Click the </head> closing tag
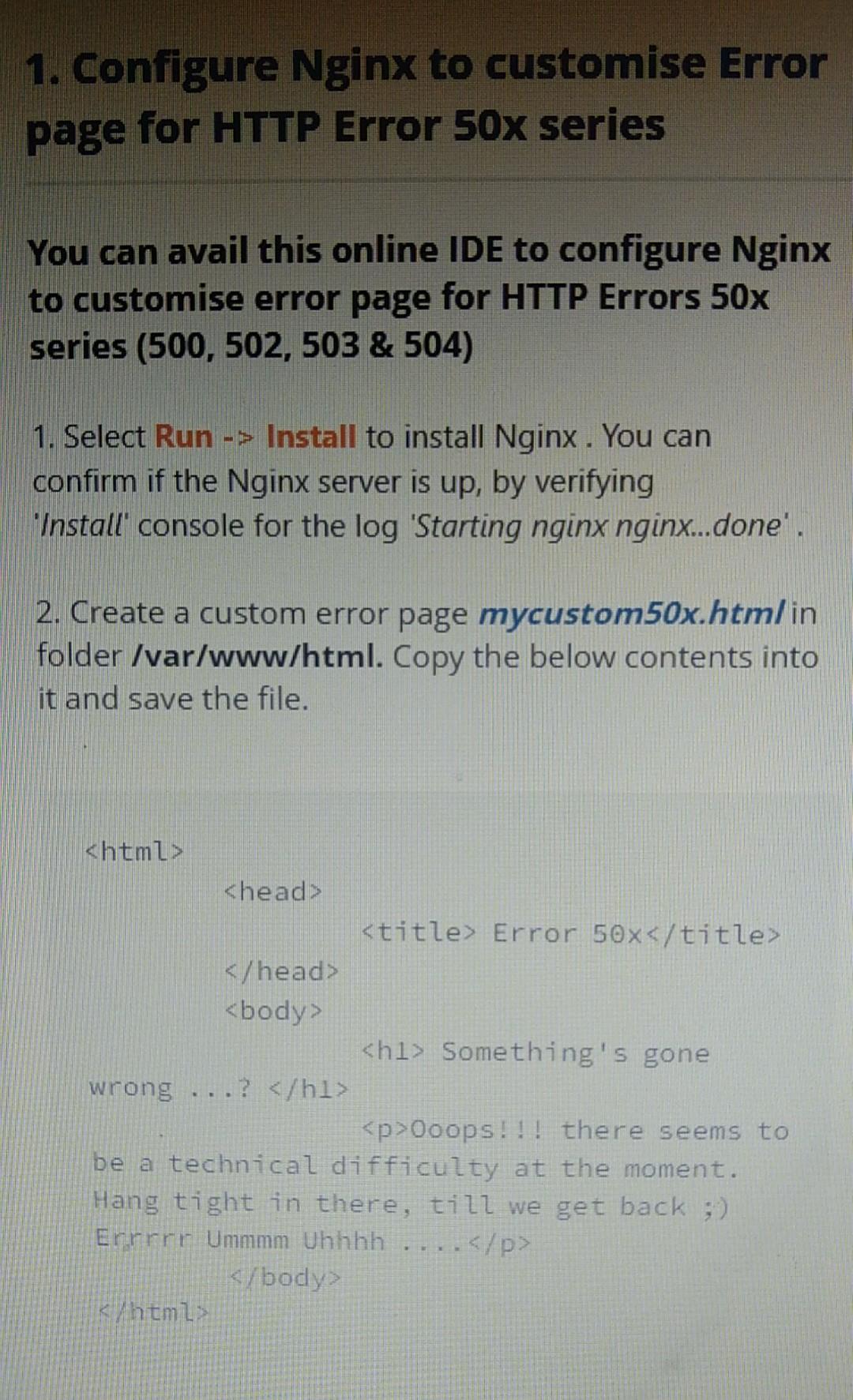The width and height of the screenshot is (853, 1400). [x=282, y=971]
